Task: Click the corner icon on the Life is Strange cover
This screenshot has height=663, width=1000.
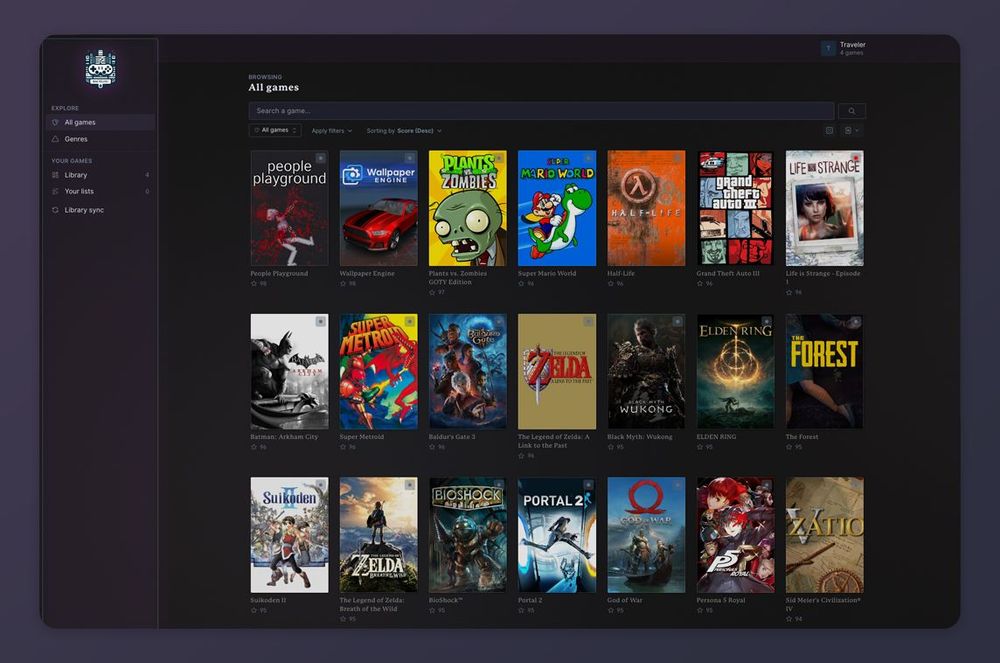Action: click(856, 158)
